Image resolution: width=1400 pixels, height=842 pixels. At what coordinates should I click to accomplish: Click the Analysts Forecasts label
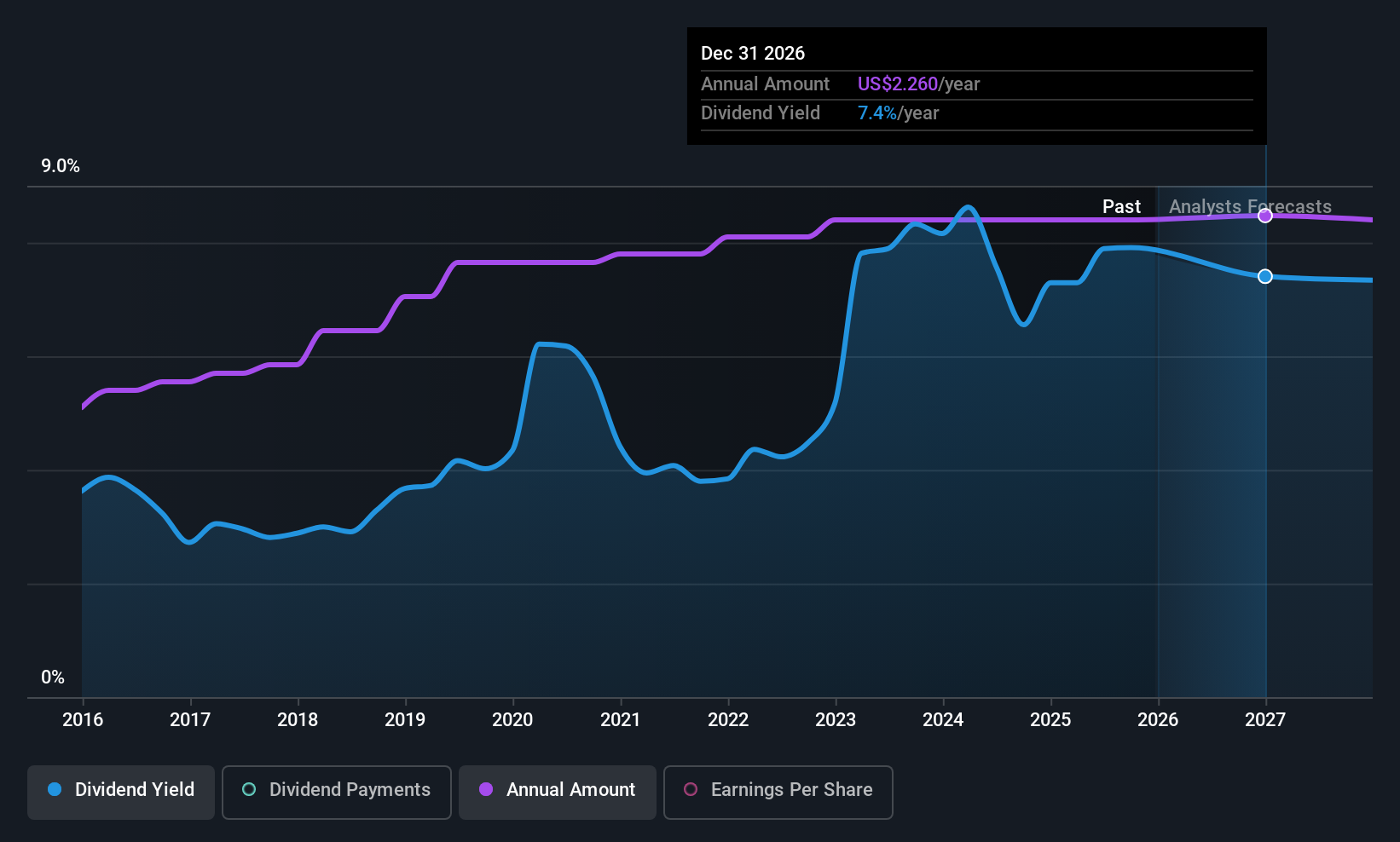1250,206
